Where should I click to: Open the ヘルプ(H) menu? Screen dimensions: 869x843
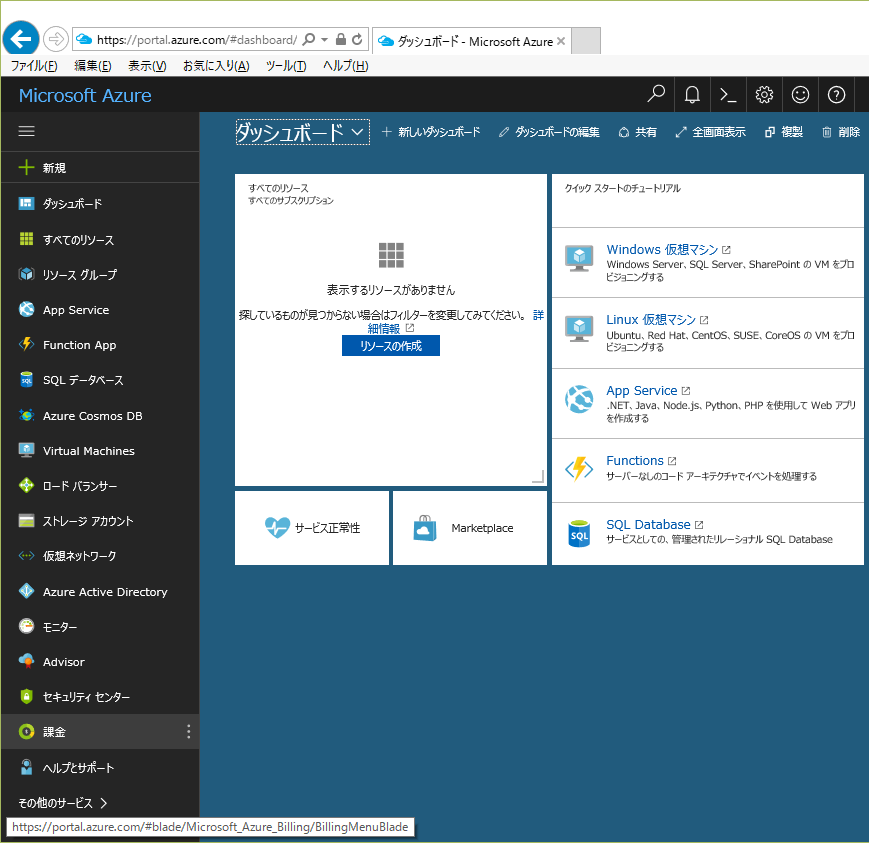pyautogui.click(x=346, y=66)
